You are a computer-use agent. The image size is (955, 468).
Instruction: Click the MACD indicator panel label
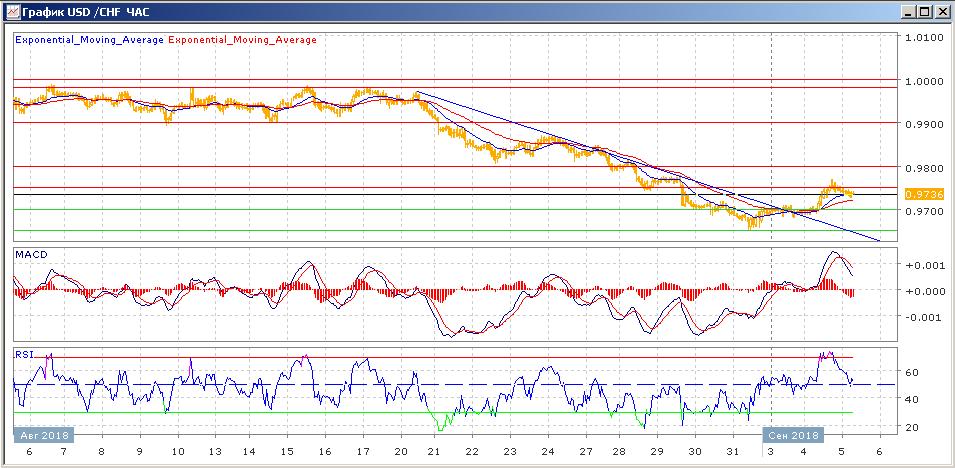pyautogui.click(x=30, y=255)
